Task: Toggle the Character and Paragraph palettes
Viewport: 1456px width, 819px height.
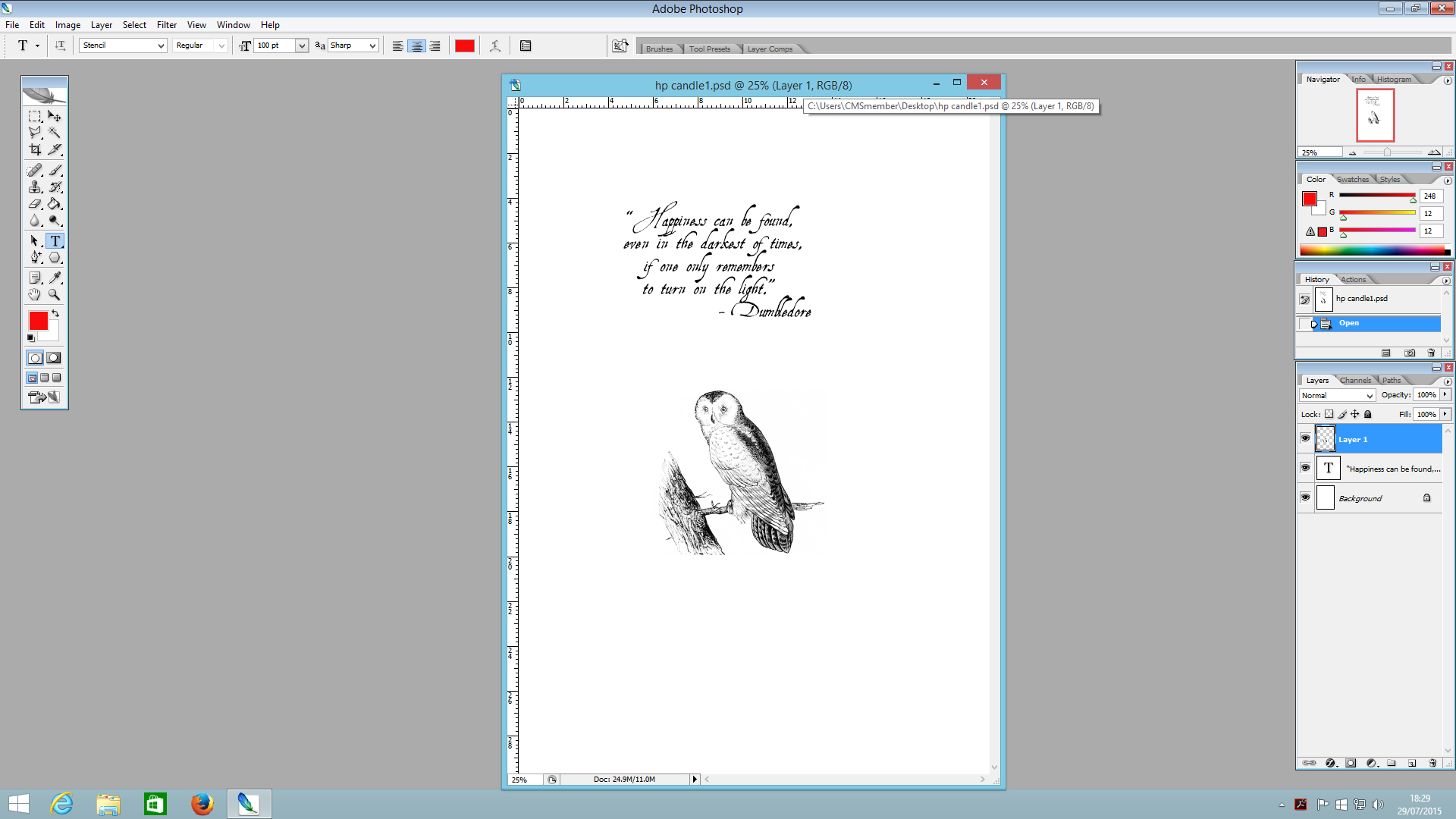Action: 526,45
